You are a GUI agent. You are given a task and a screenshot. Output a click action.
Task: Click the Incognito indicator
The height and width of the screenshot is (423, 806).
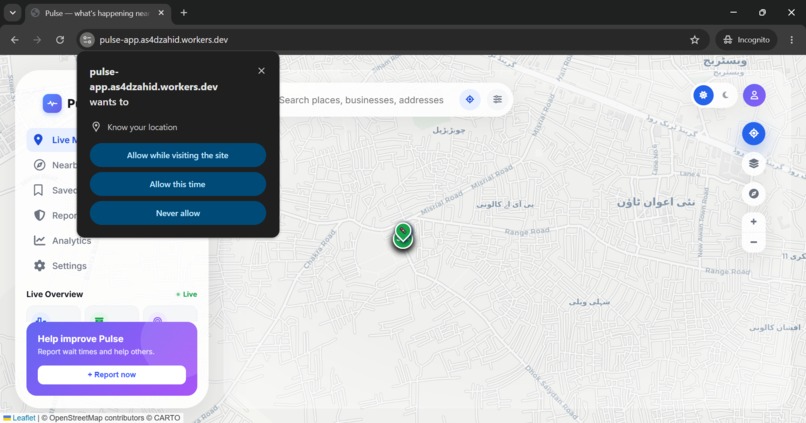click(746, 40)
